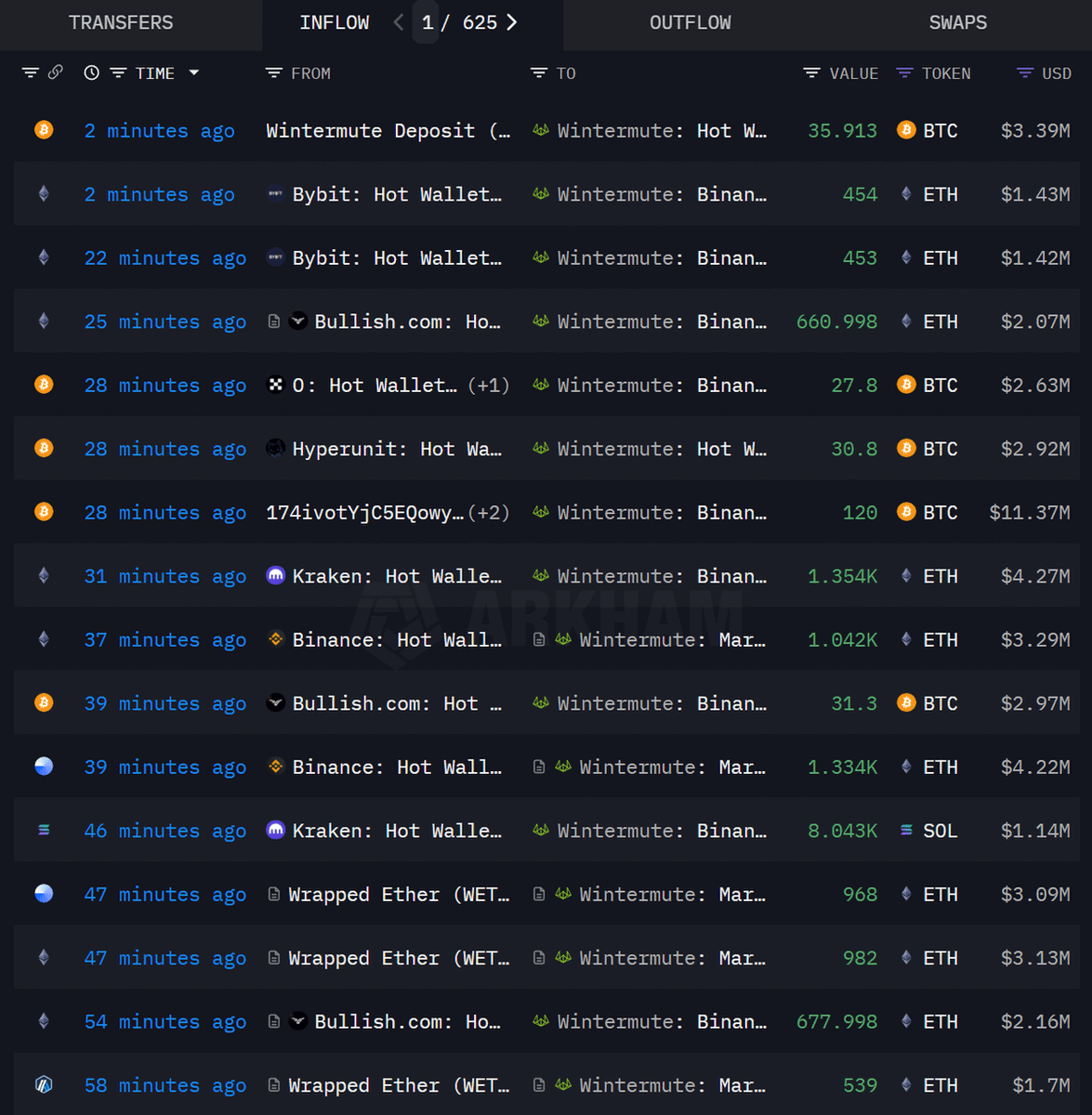Open the INFLOW tab
This screenshot has width=1092, height=1115.
tap(335, 22)
